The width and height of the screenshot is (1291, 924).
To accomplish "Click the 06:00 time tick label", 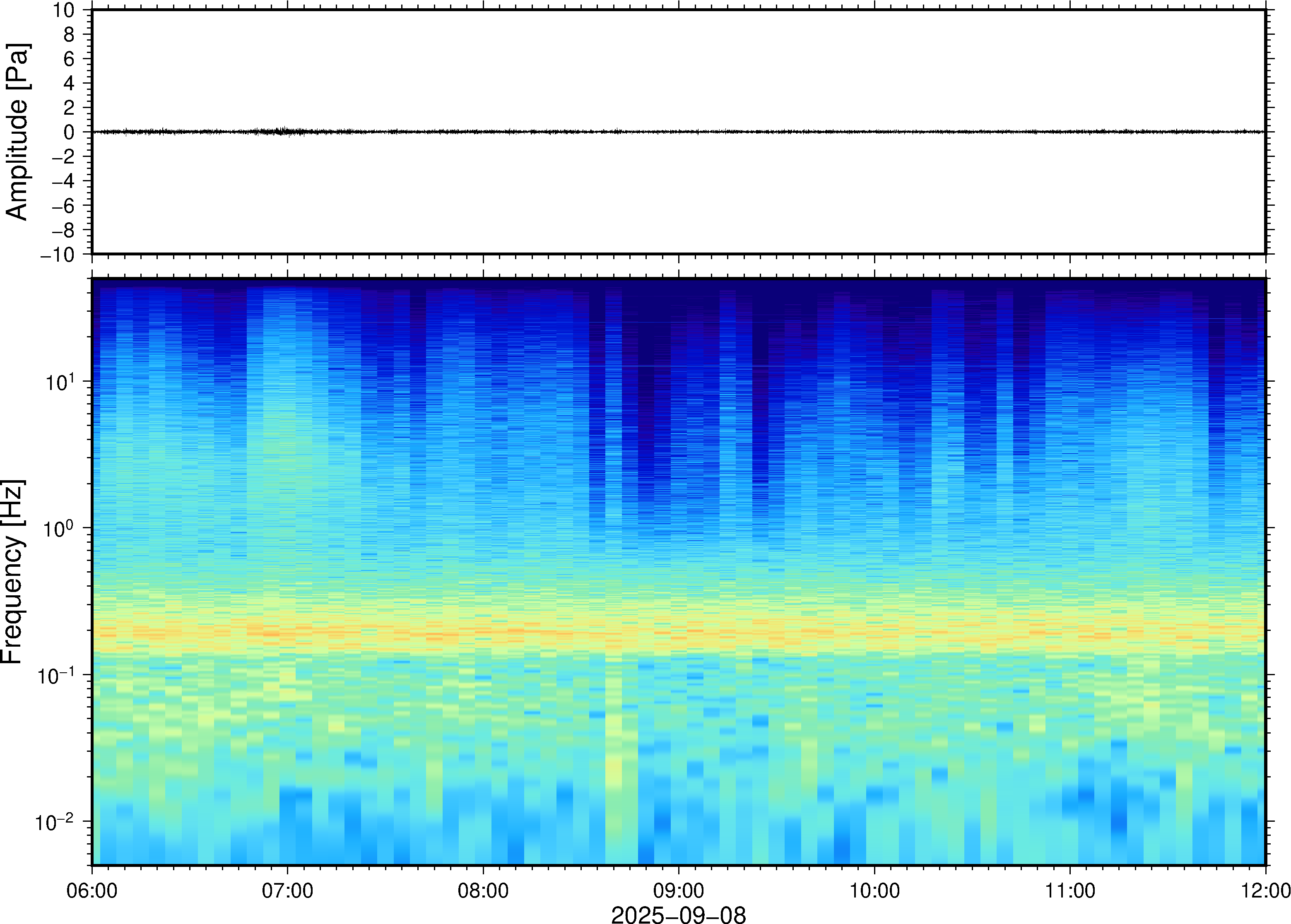I will tap(92, 890).
